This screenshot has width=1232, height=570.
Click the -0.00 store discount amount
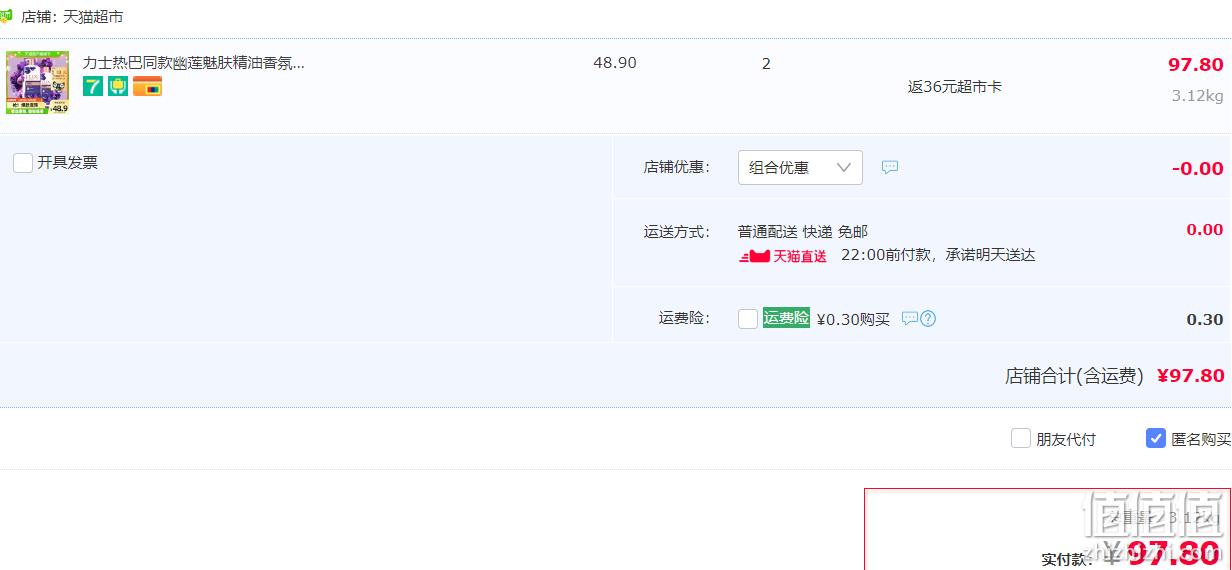tap(1198, 169)
